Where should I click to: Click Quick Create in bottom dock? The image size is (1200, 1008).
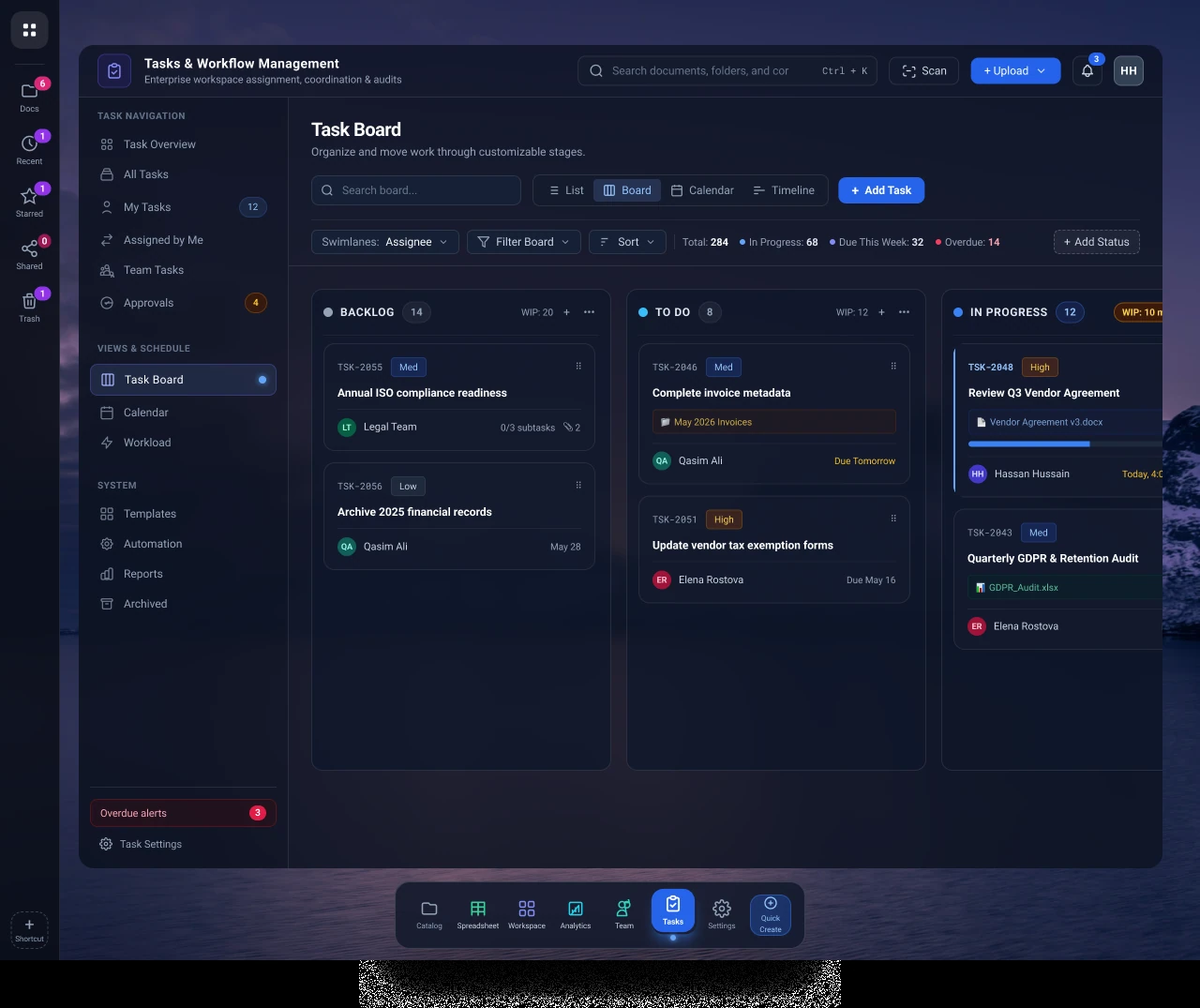tap(771, 915)
